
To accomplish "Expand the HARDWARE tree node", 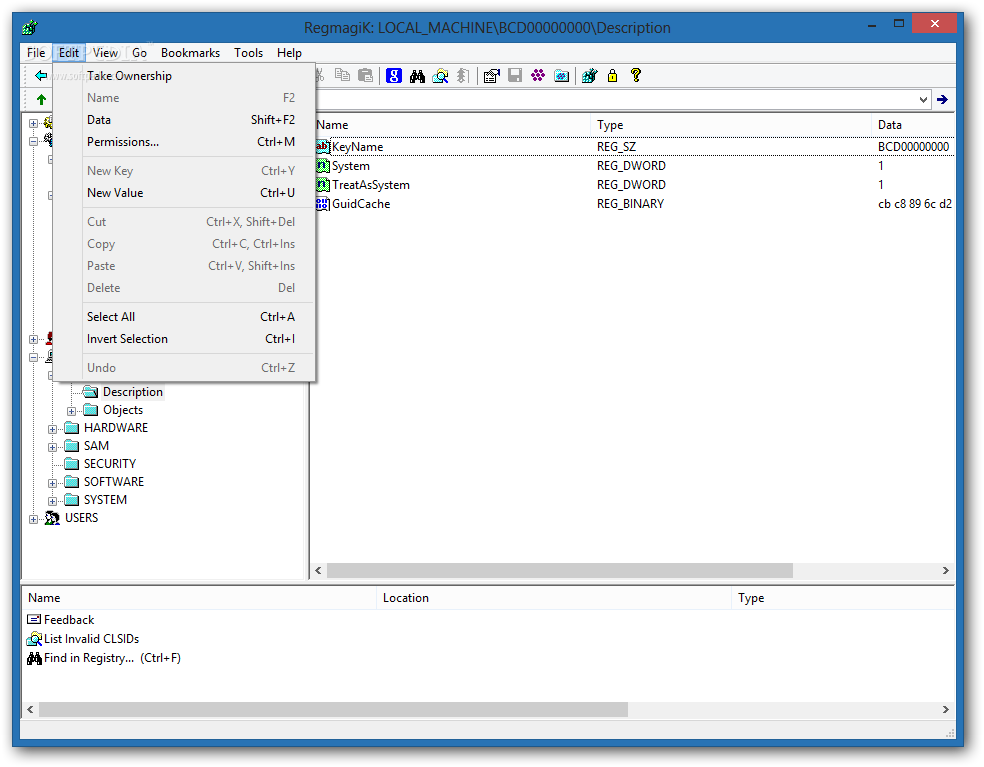I will click(x=53, y=429).
